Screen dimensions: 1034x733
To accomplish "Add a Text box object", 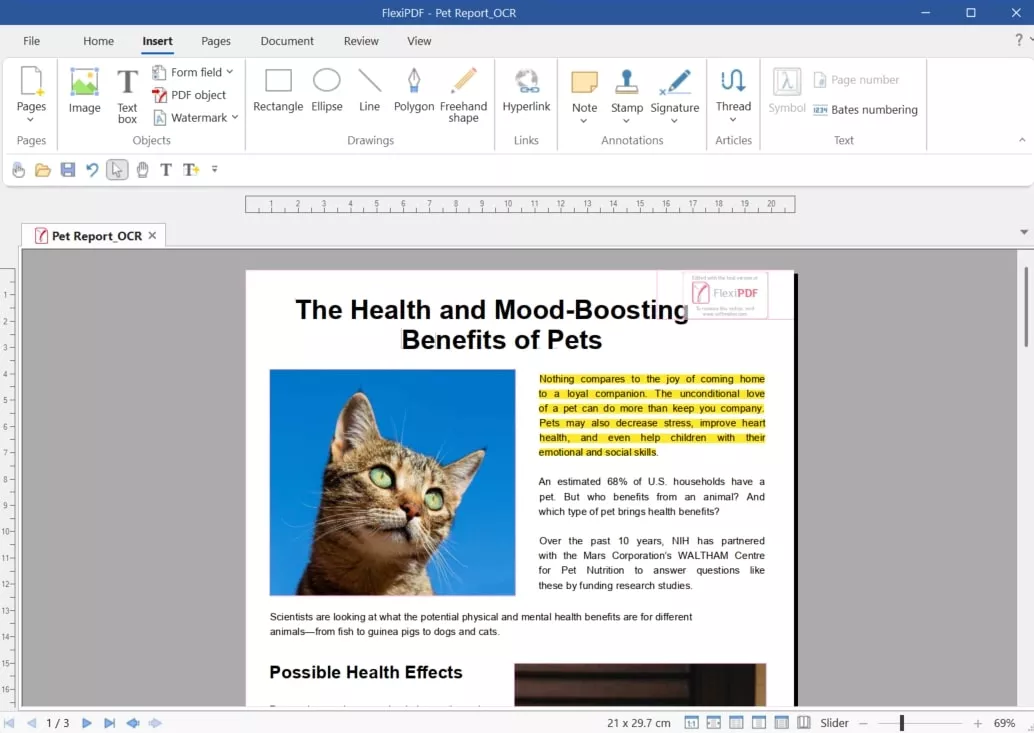I will [x=127, y=96].
